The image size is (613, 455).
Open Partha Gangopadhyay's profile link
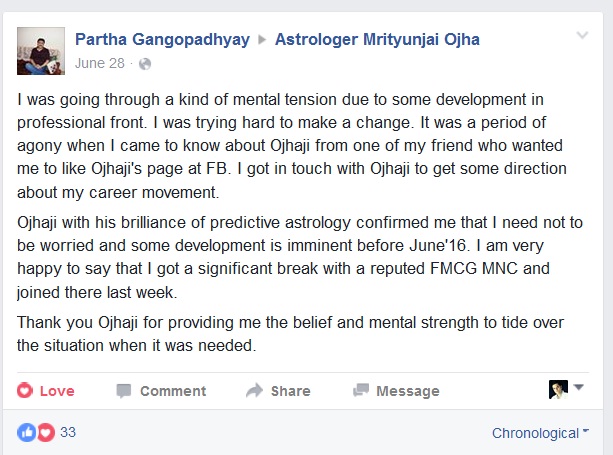[162, 39]
